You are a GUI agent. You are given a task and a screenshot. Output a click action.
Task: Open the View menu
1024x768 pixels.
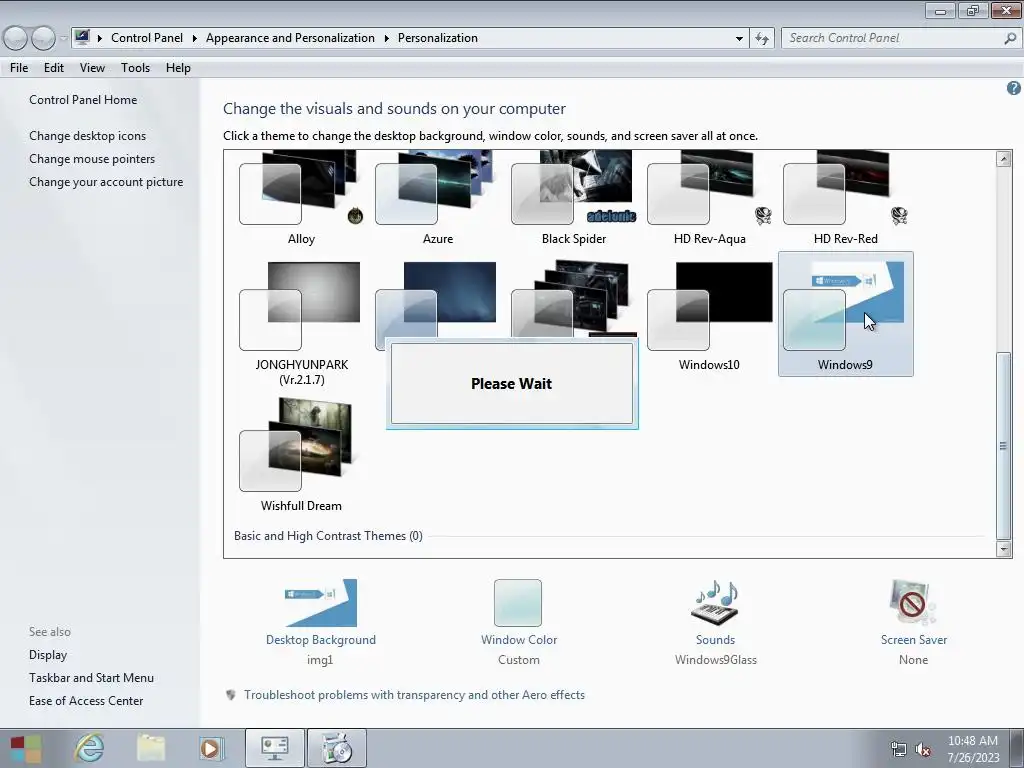click(x=92, y=68)
